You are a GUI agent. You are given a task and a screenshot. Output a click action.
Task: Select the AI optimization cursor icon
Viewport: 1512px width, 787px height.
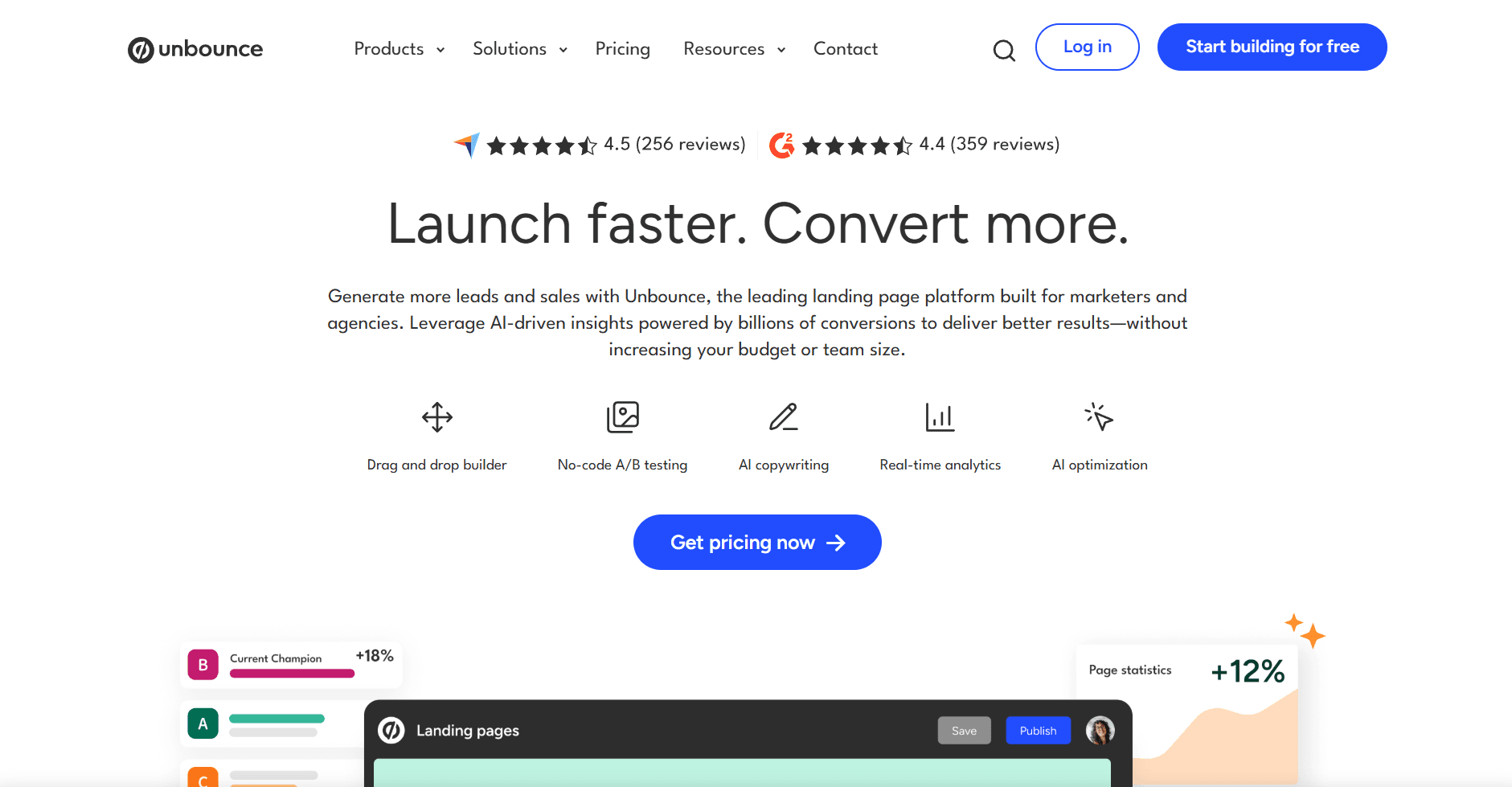1099,416
